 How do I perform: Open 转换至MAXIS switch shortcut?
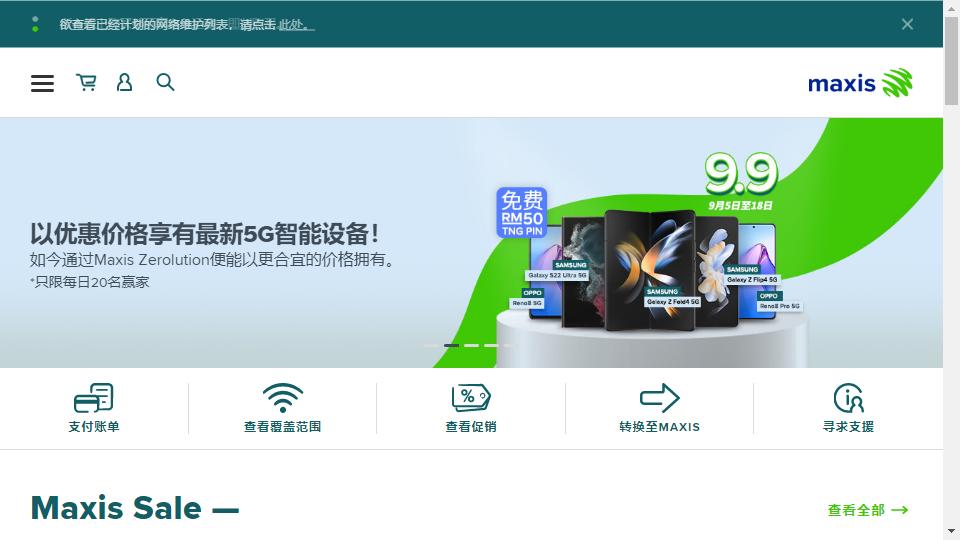click(x=659, y=408)
